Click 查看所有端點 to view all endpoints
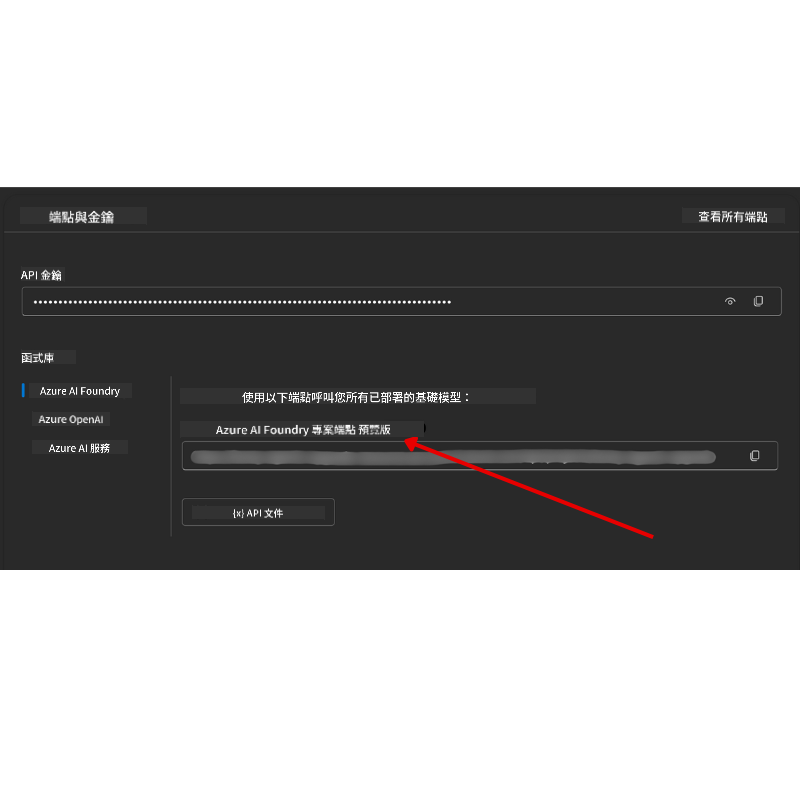The image size is (800, 800). click(733, 216)
